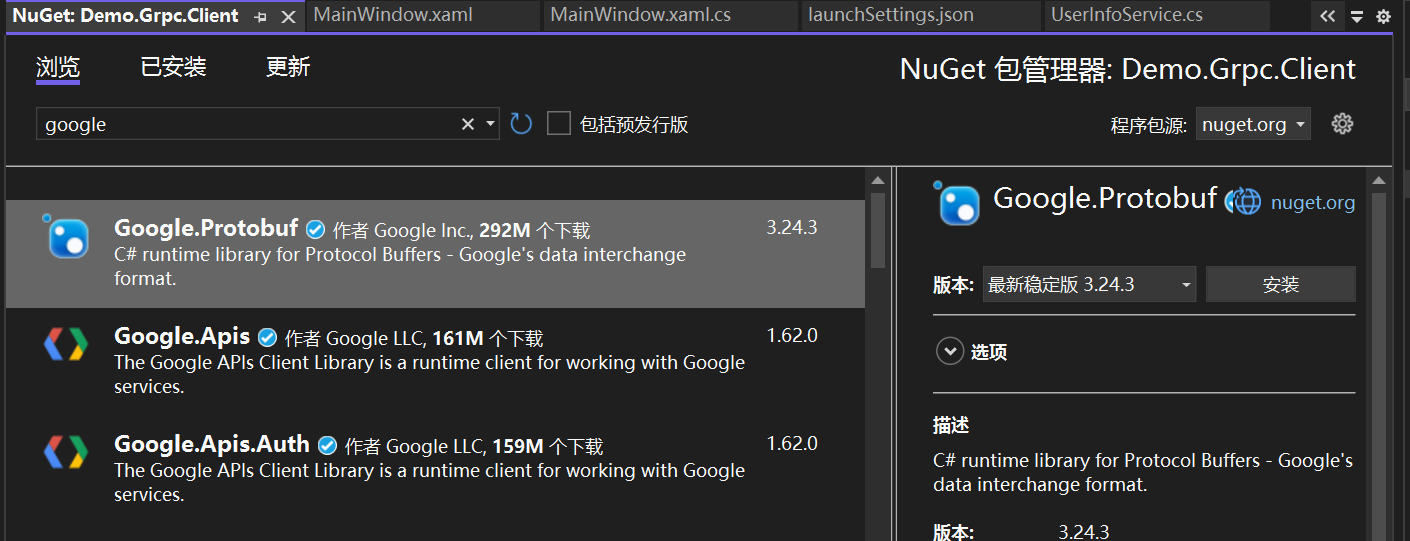Click the large Google.Protobuf icon in details

(958, 203)
